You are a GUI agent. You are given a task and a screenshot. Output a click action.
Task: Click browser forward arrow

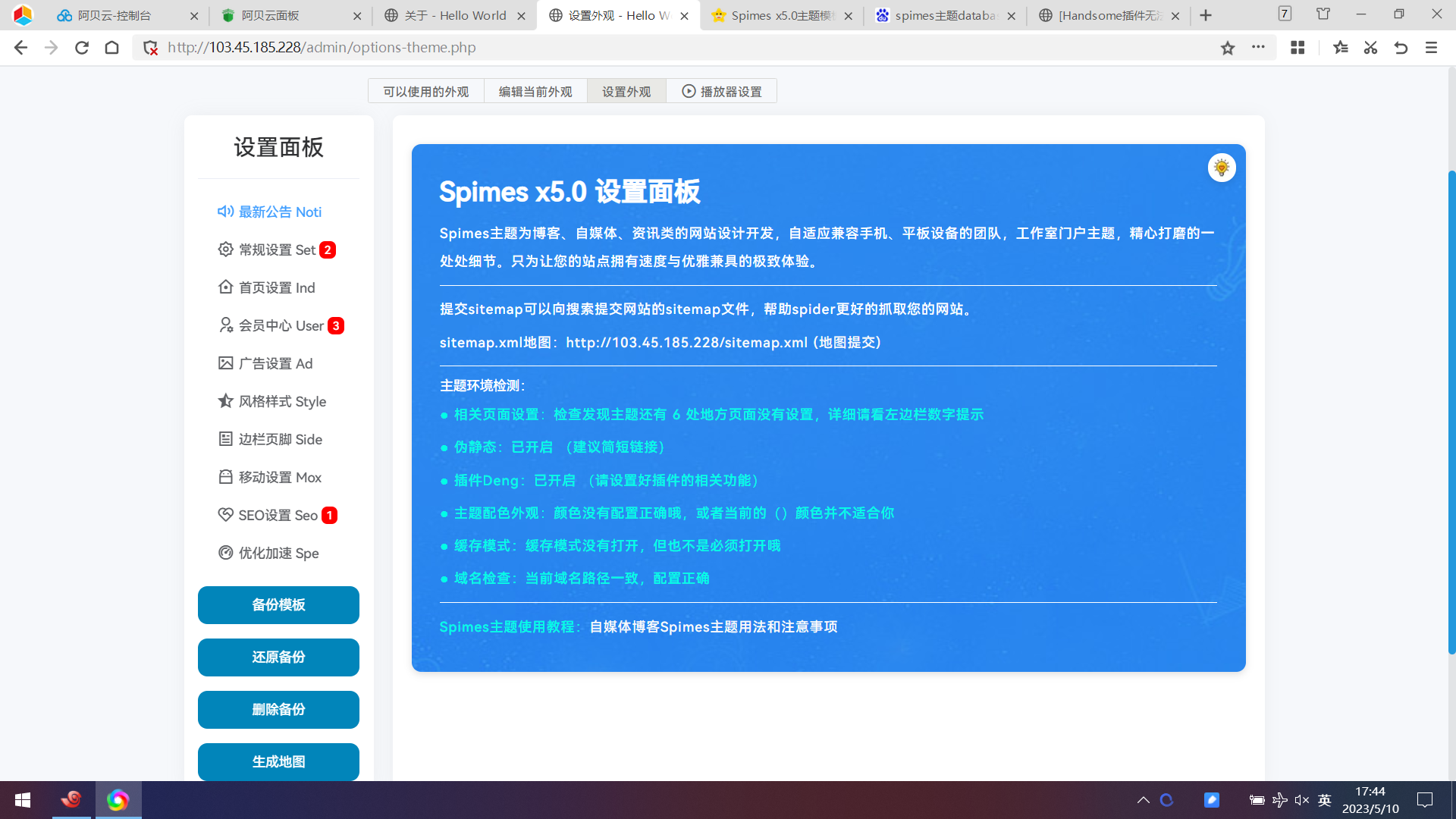[51, 48]
